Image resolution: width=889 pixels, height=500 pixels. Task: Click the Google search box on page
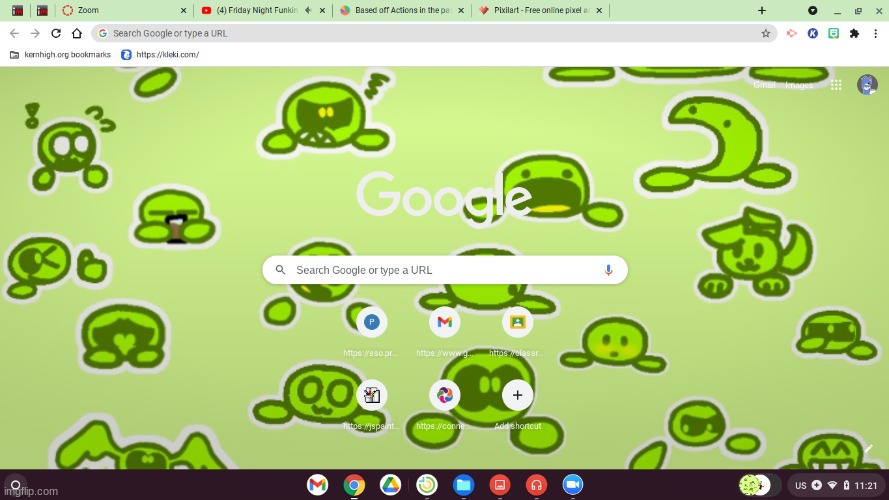coord(445,270)
